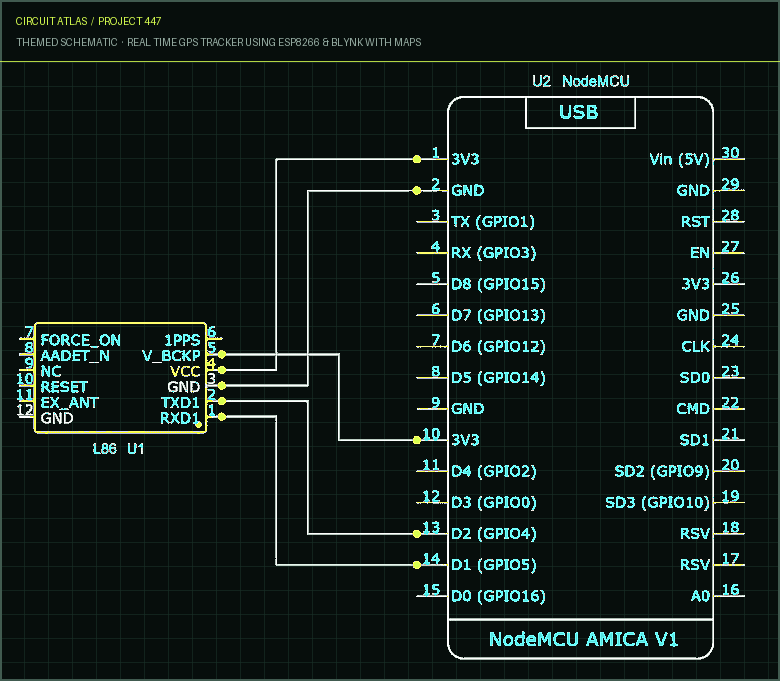Select the D4 (GPIO2) pin label
780x681 pixels.
(x=493, y=472)
